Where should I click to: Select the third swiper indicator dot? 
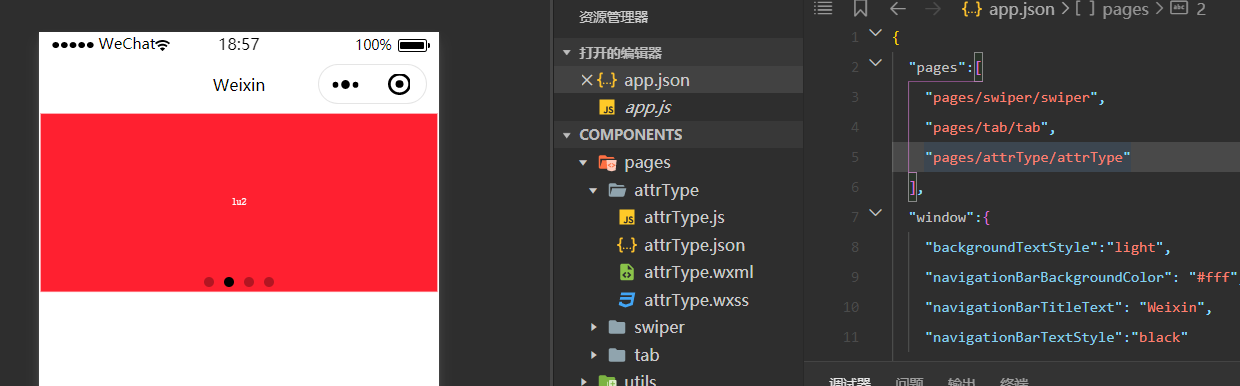click(249, 282)
